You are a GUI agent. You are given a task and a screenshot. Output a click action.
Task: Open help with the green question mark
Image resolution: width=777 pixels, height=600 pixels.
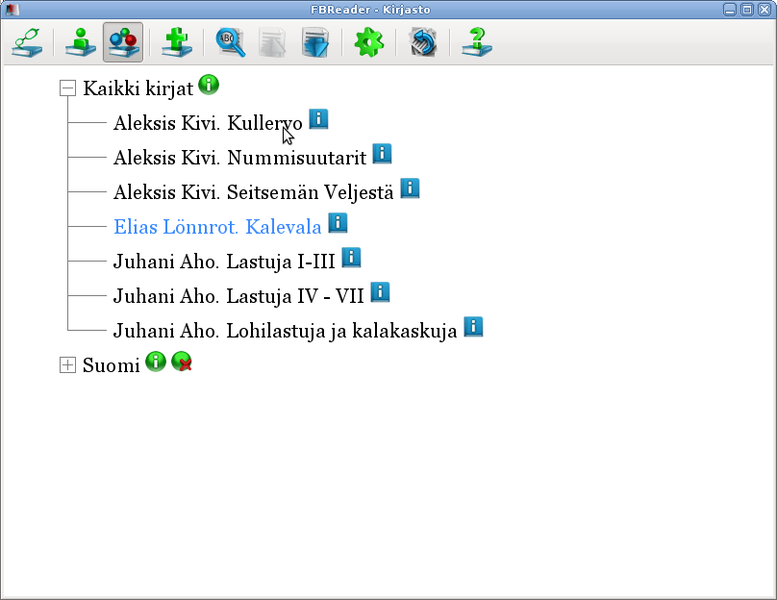pos(477,42)
